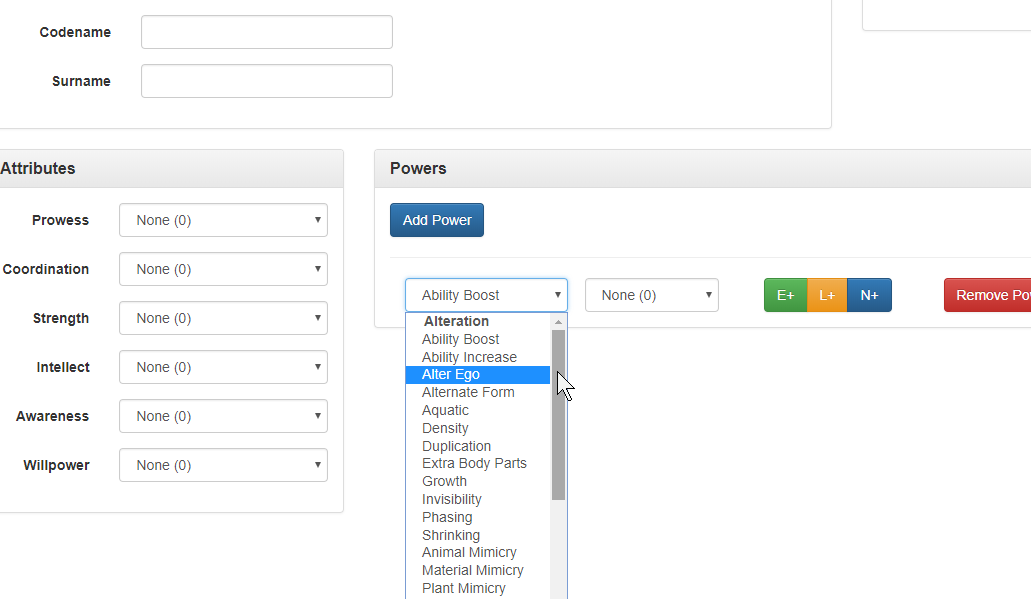Image resolution: width=1031 pixels, height=599 pixels.
Task: Click the power list scrollbar thumb
Action: (558, 415)
